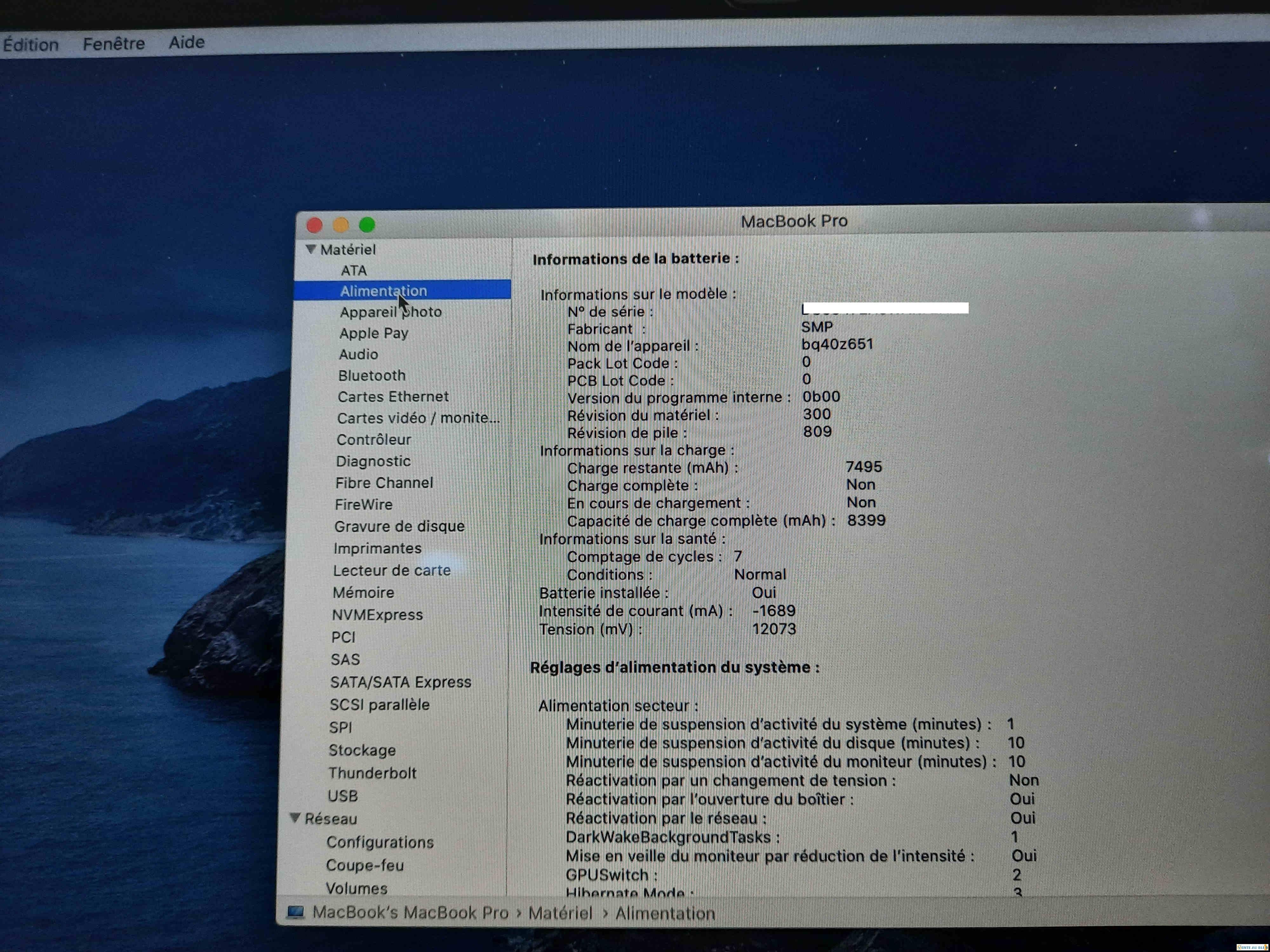Select USB in the sidebar
The height and width of the screenshot is (952, 1270).
coord(343,797)
